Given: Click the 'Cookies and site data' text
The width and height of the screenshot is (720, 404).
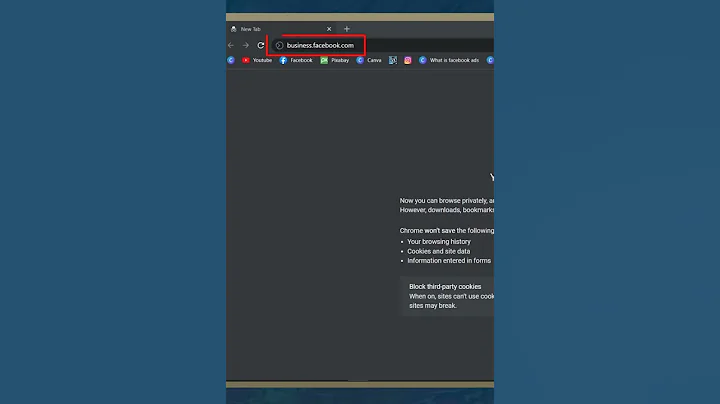Looking at the screenshot, I should pyautogui.click(x=439, y=251).
